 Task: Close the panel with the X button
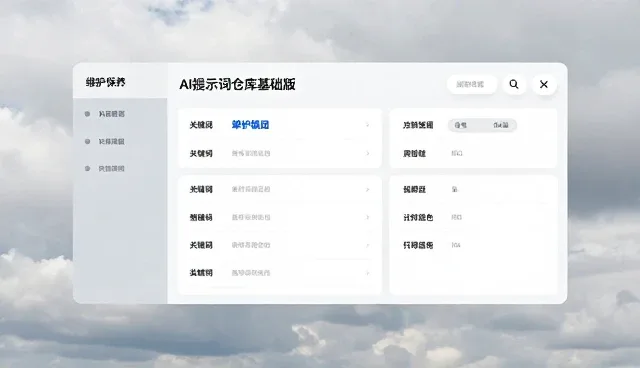point(544,84)
